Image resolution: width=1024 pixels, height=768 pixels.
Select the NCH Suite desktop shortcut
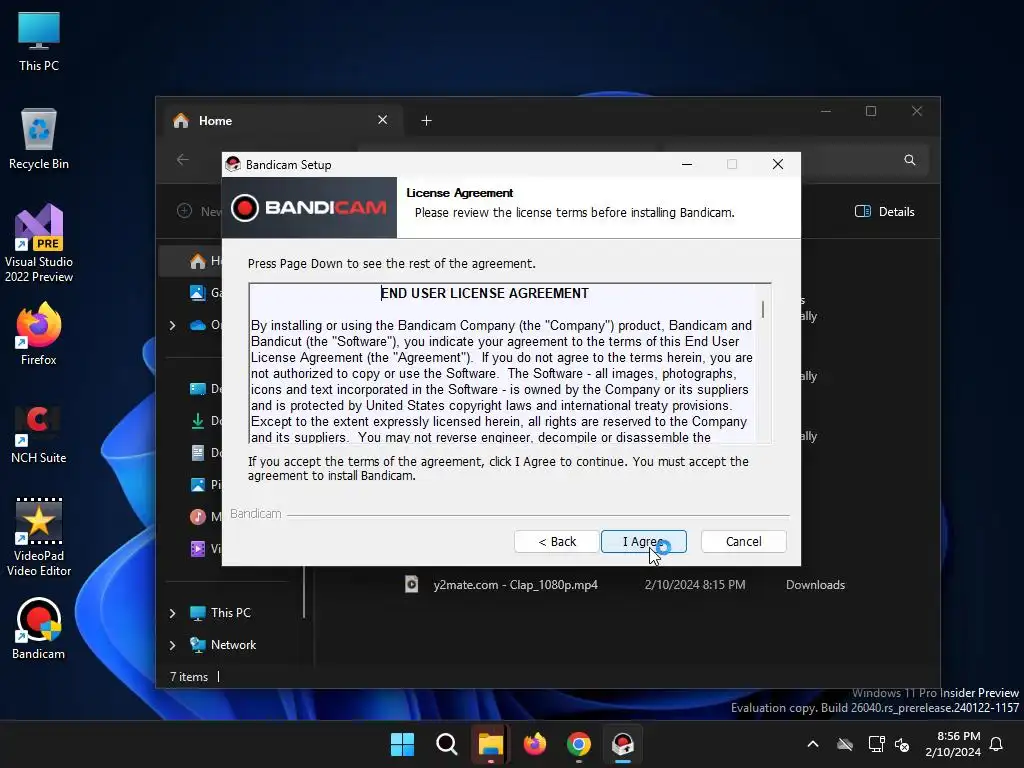click(x=39, y=434)
